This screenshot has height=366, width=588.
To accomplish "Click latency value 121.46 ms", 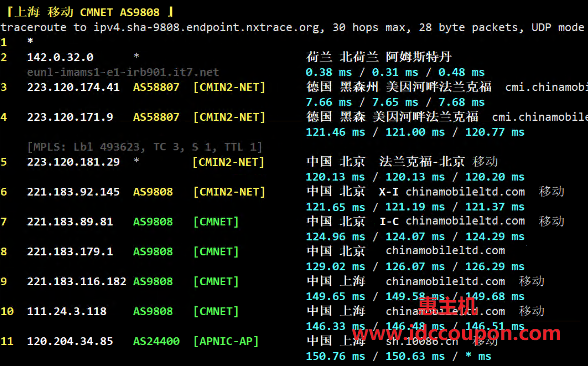I will click(x=335, y=132).
